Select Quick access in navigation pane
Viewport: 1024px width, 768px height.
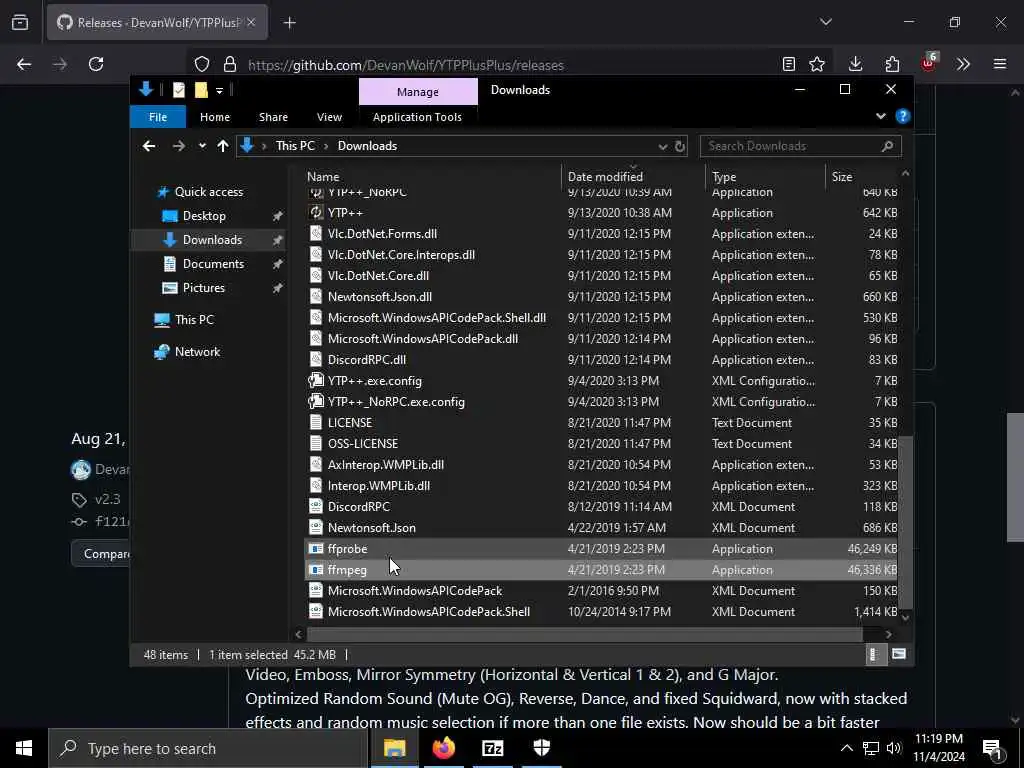point(209,192)
